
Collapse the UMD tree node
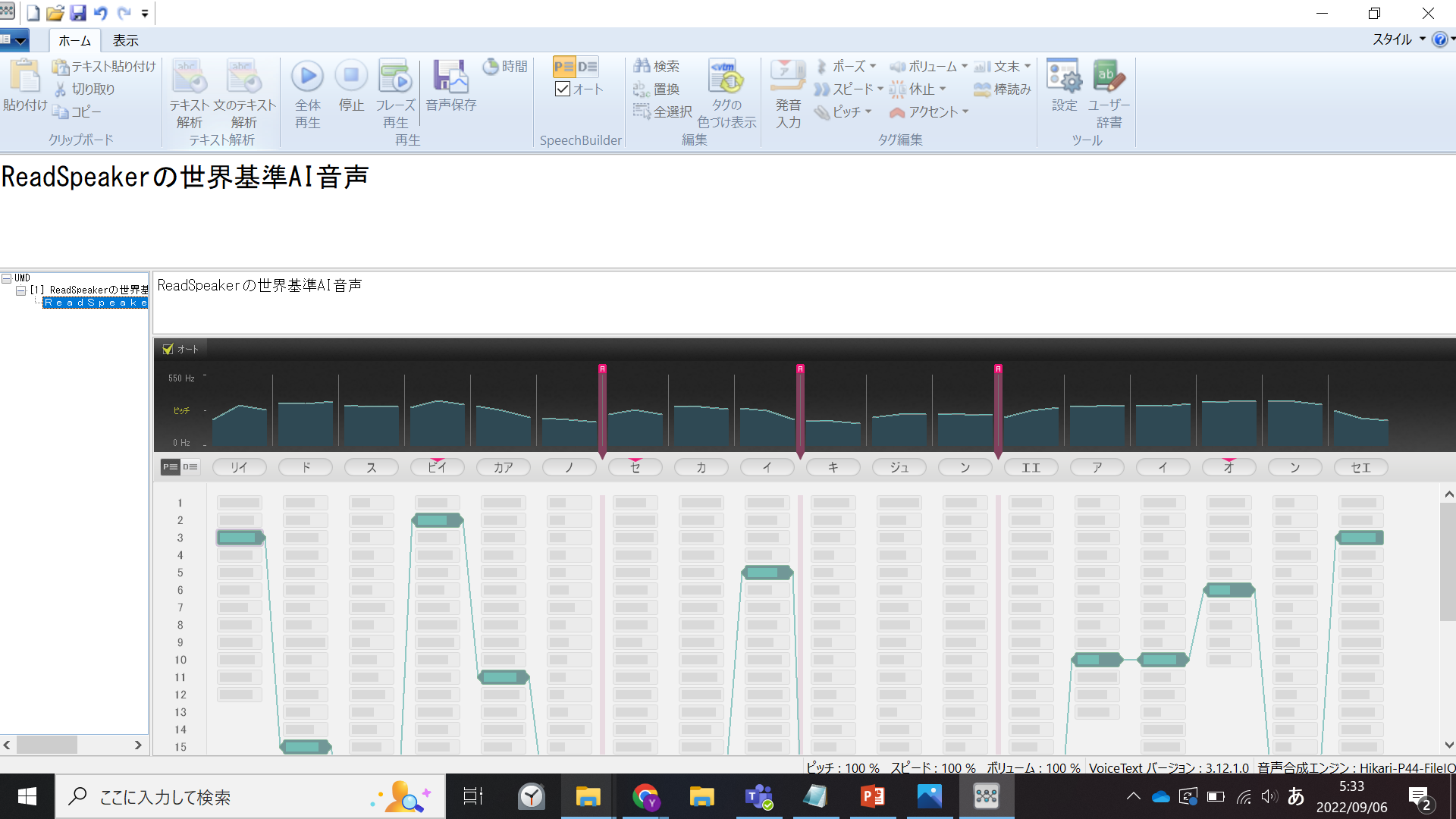coord(6,278)
